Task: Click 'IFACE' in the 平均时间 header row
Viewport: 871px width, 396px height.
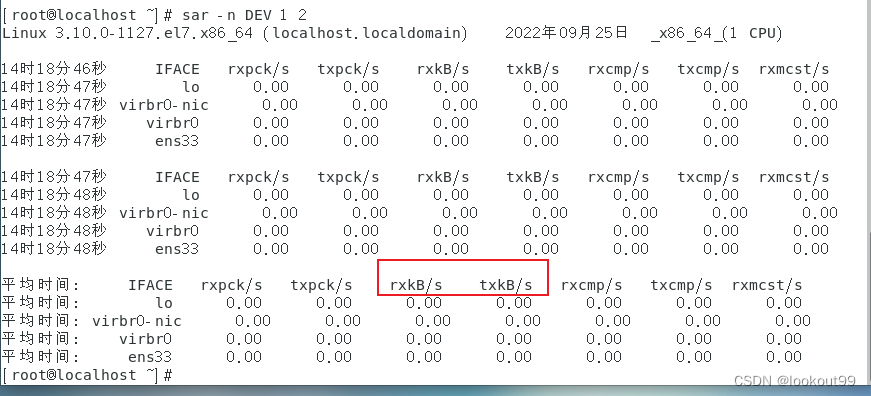Action: click(x=150, y=285)
